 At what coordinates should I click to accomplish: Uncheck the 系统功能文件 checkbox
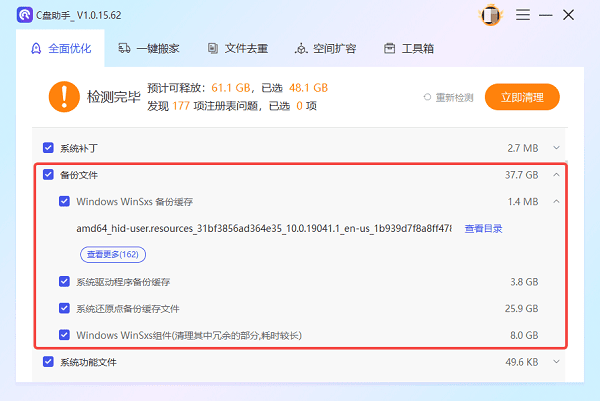click(48, 362)
